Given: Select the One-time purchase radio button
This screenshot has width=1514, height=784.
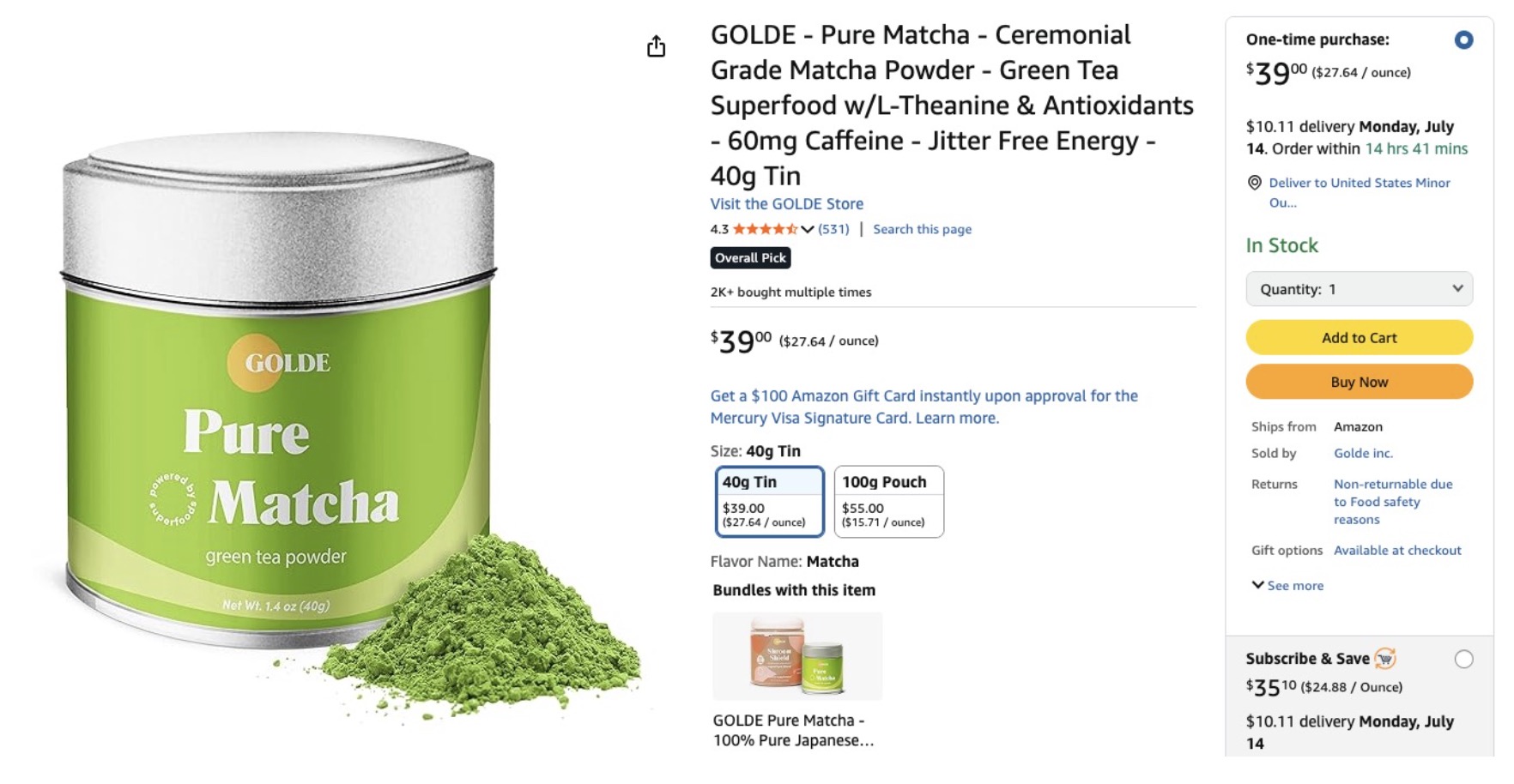Looking at the screenshot, I should pos(1463,40).
